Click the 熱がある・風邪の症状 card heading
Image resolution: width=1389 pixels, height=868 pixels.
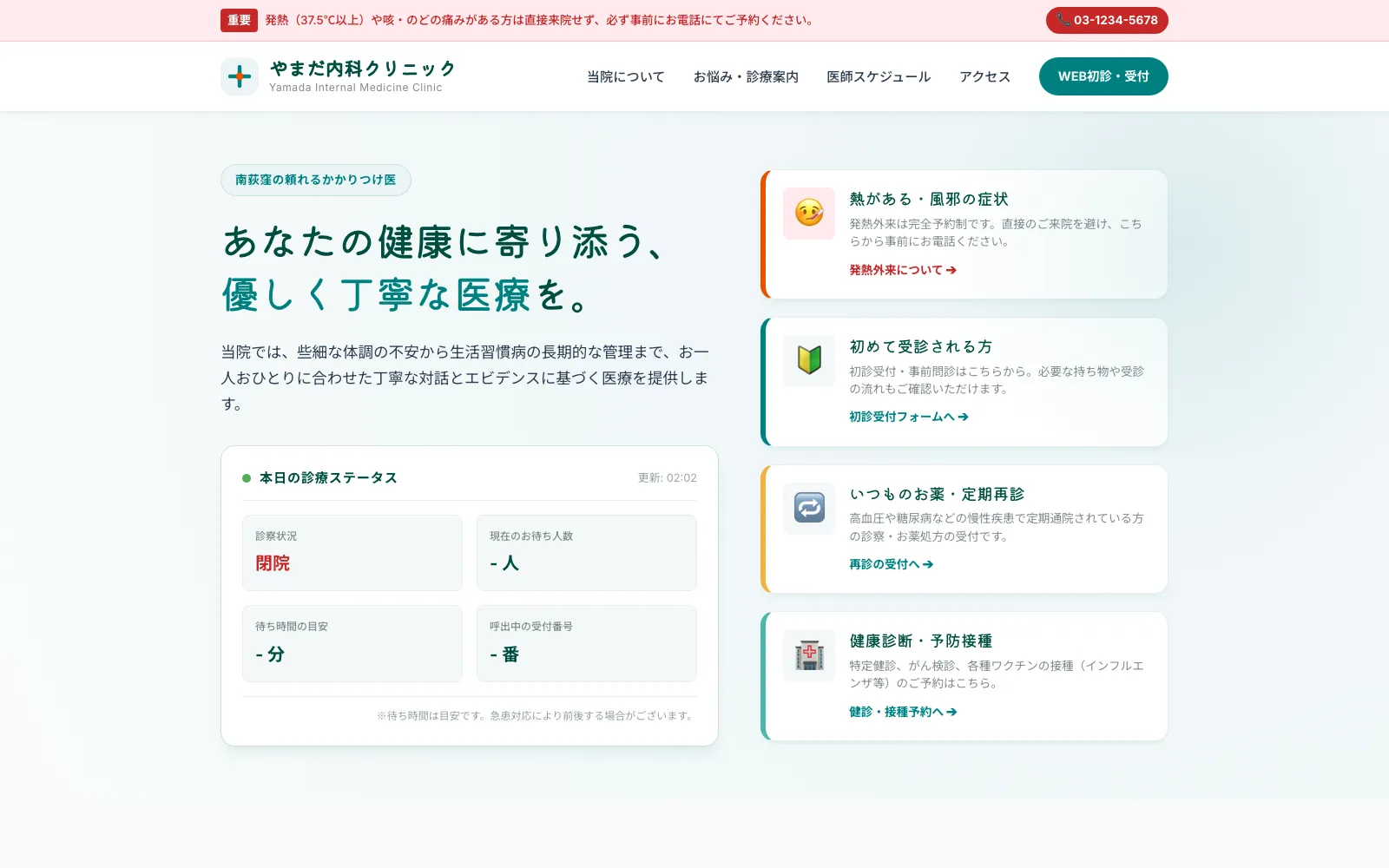click(929, 199)
